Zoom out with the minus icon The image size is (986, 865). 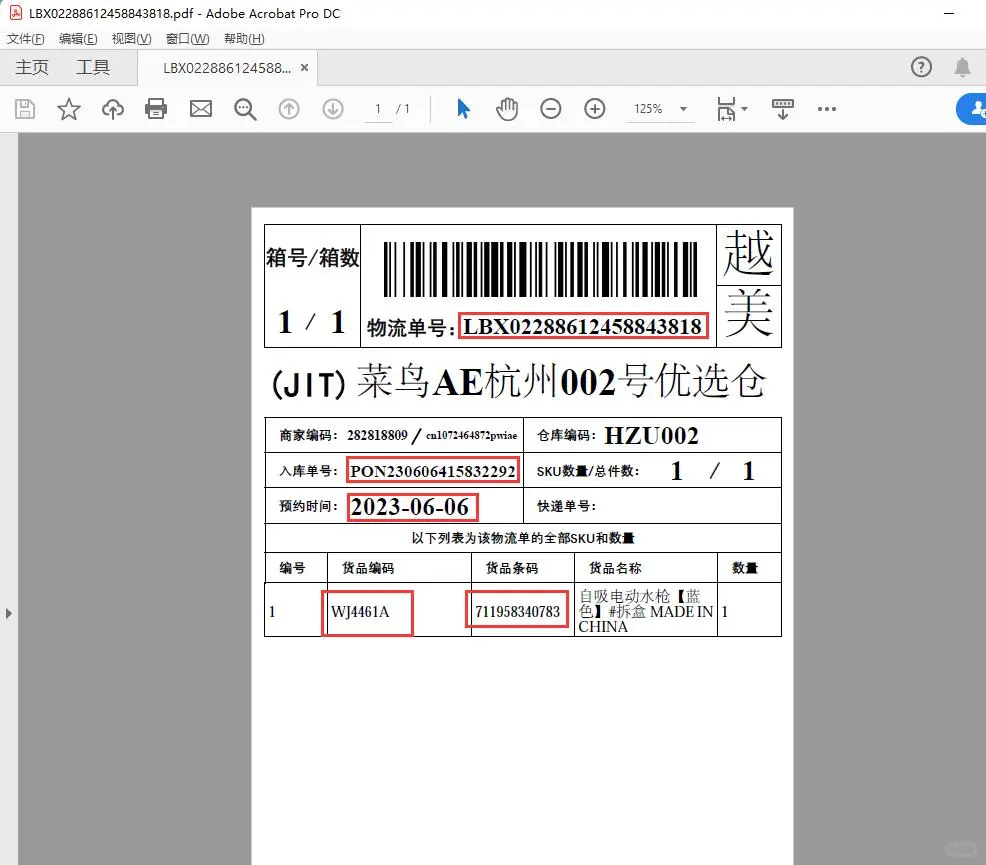click(x=550, y=109)
